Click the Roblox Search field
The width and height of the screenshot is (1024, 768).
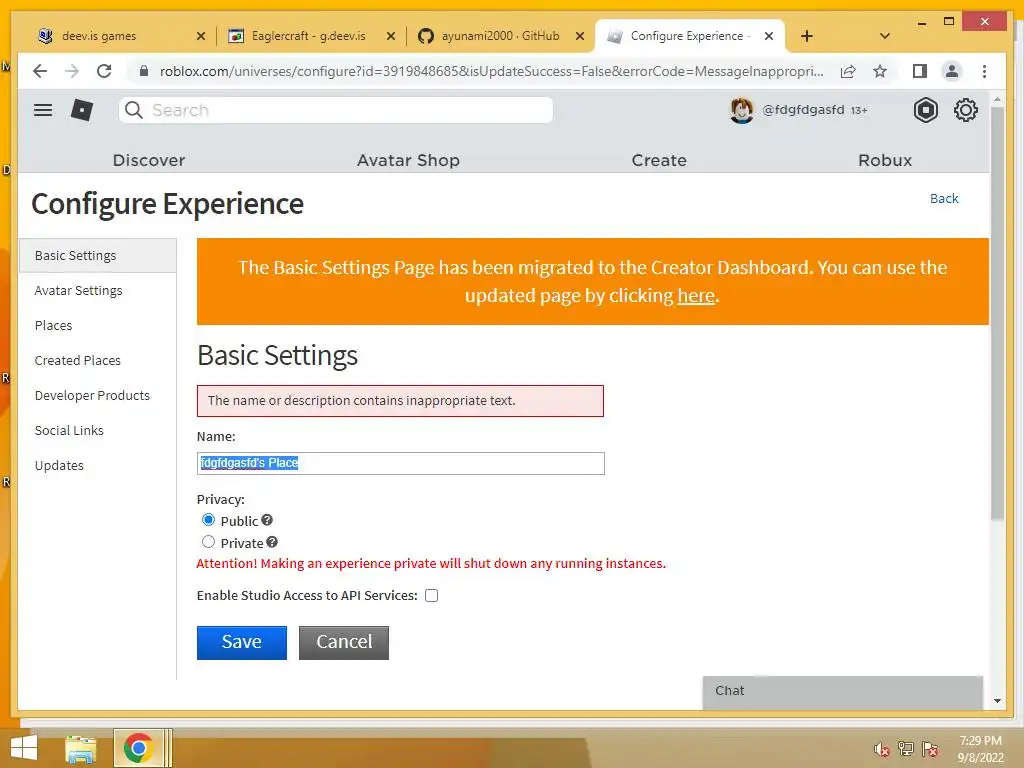point(336,110)
